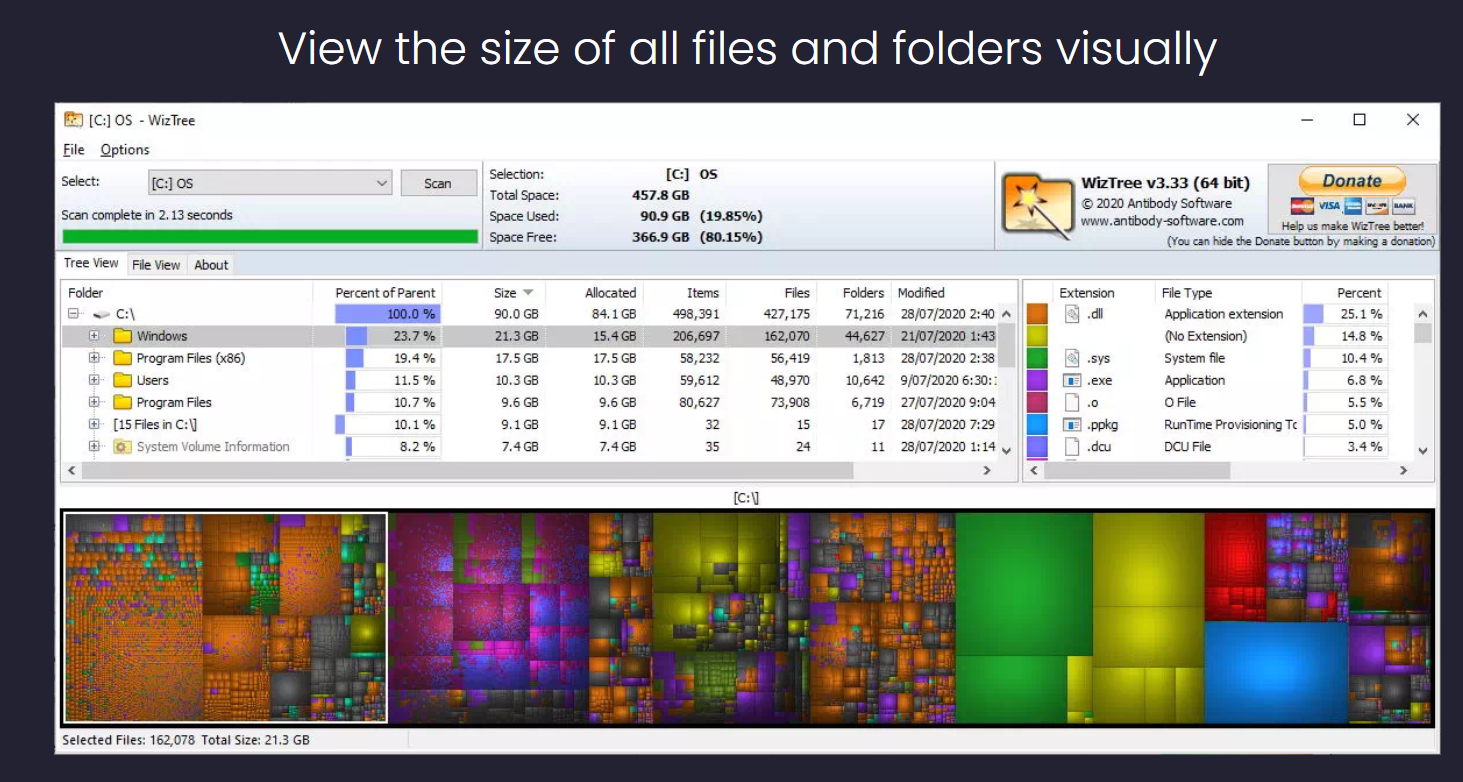This screenshot has width=1463, height=782.
Task: Open the Options menu
Action: pos(125,150)
